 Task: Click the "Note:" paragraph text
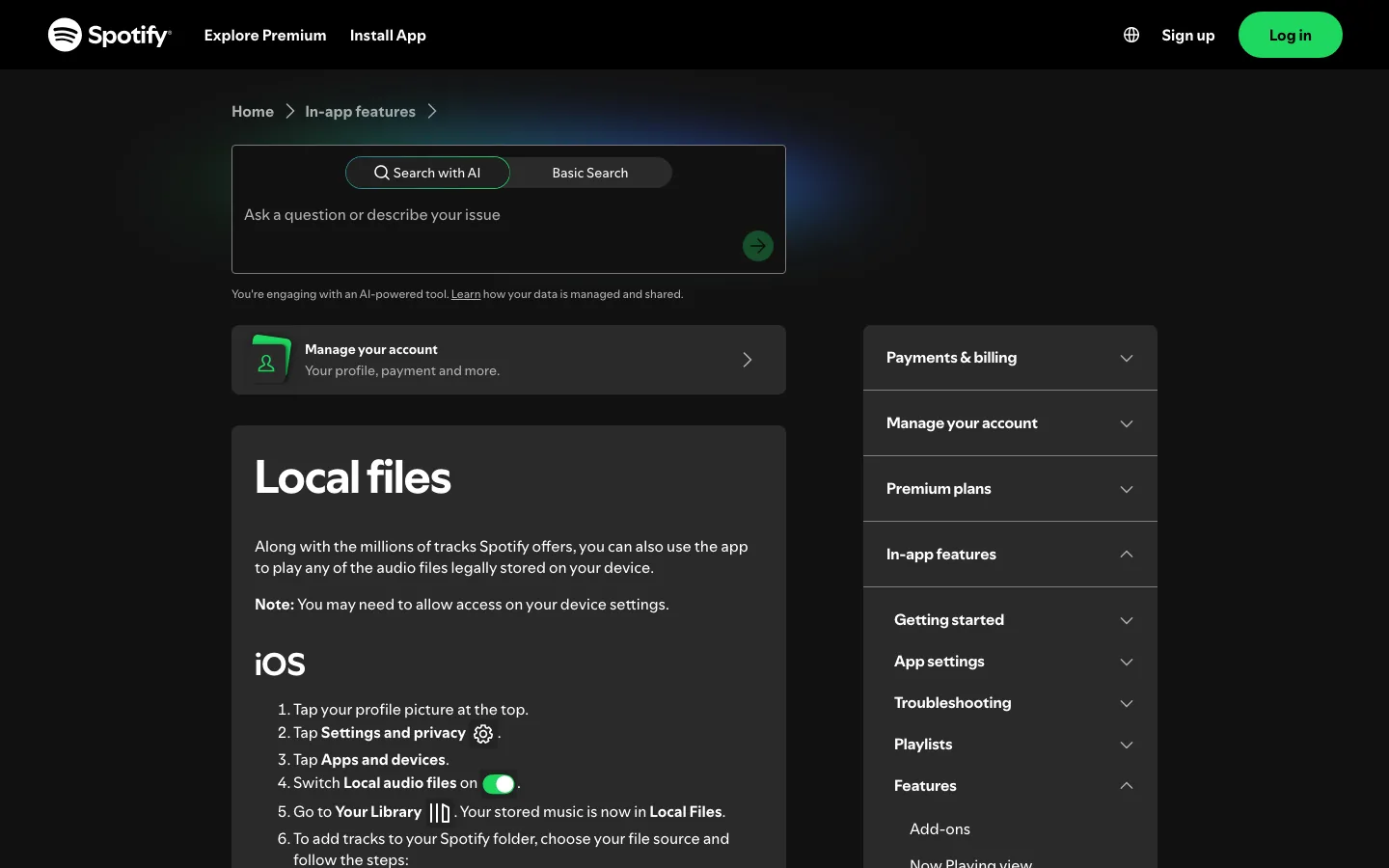(x=462, y=605)
